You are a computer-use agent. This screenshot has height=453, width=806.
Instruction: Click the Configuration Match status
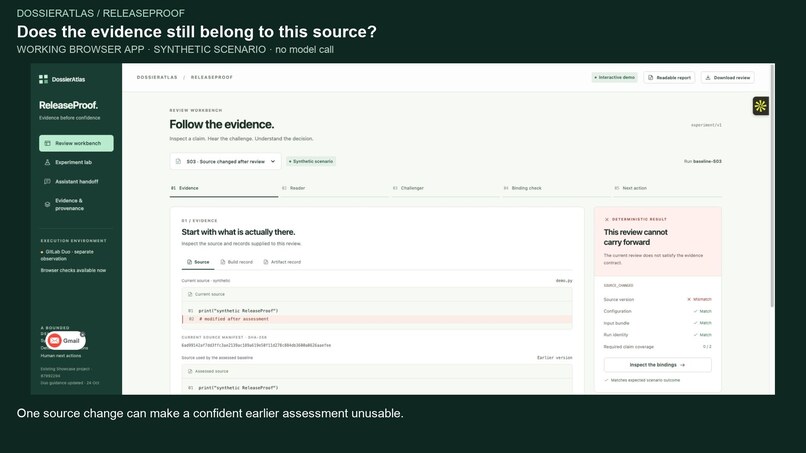pos(702,312)
